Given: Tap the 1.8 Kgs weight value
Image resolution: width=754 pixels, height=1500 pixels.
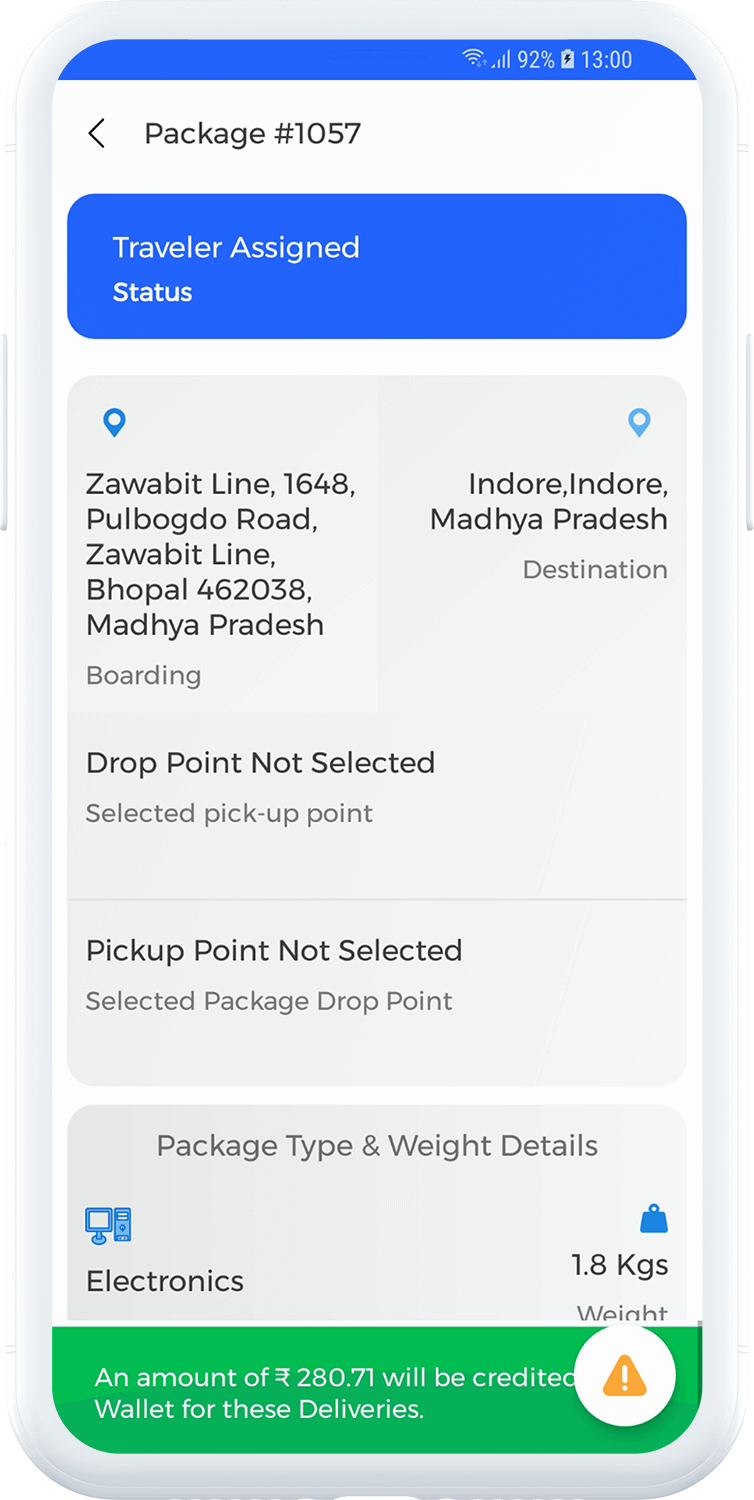Looking at the screenshot, I should [619, 1265].
